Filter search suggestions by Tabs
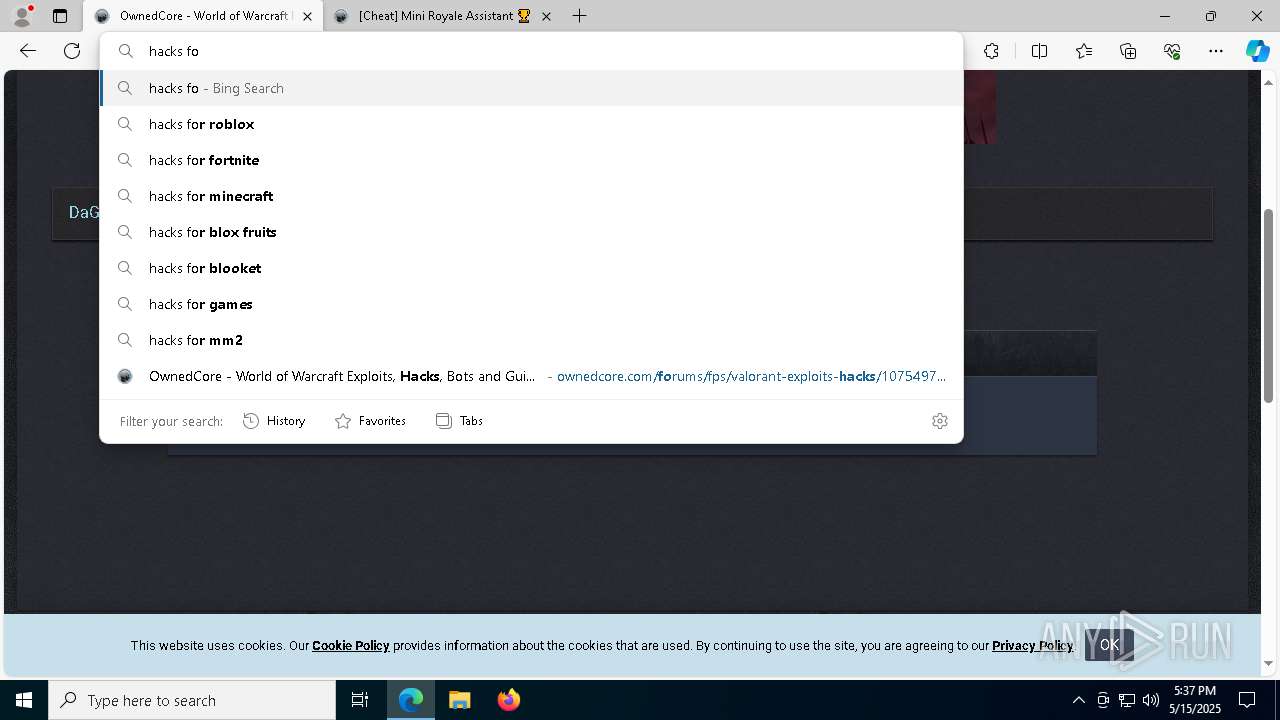This screenshot has height=720, width=1280. [x=459, y=421]
